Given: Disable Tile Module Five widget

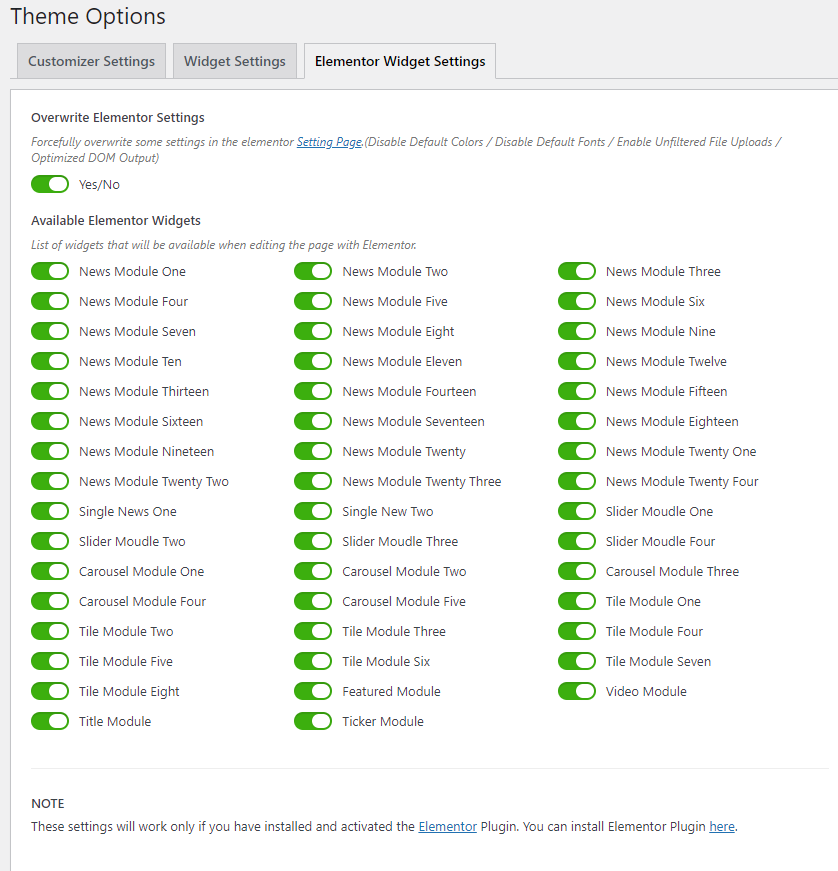Looking at the screenshot, I should click(x=50, y=661).
